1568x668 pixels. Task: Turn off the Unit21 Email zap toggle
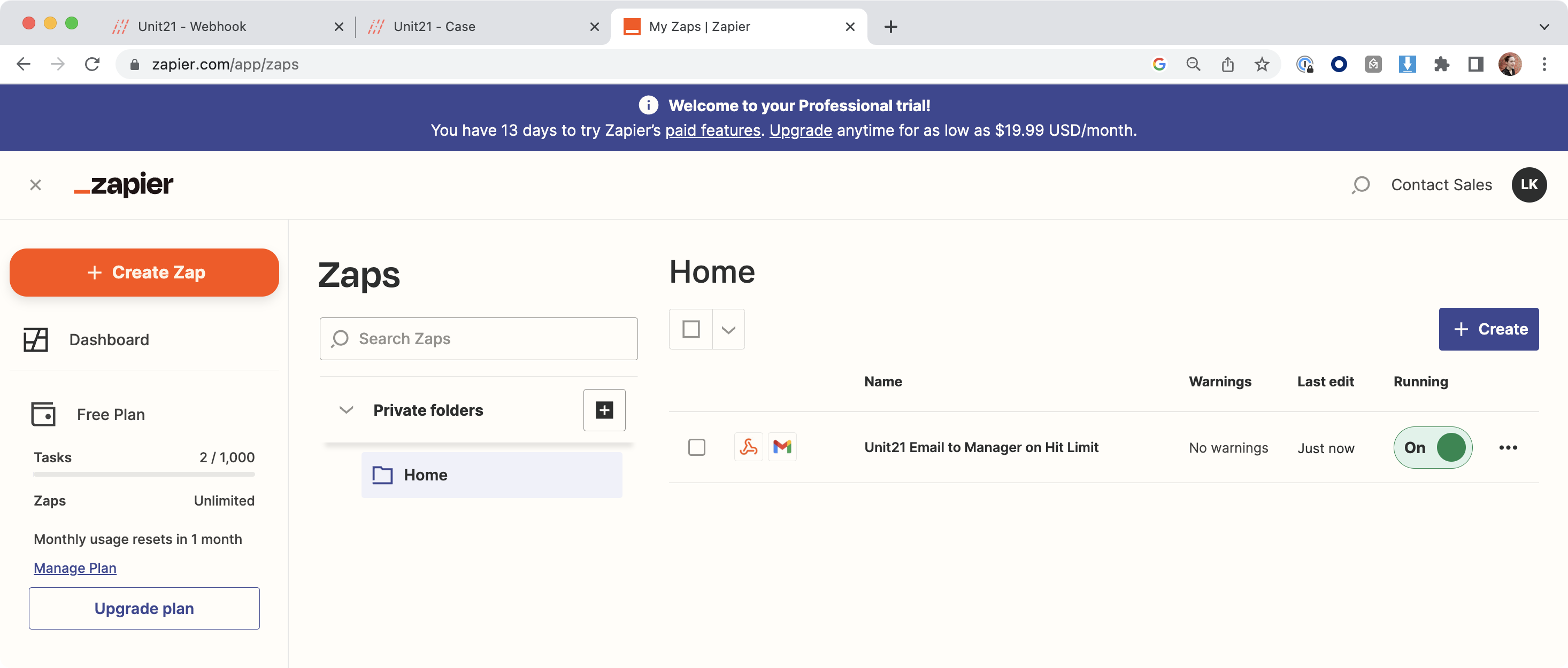tap(1432, 447)
